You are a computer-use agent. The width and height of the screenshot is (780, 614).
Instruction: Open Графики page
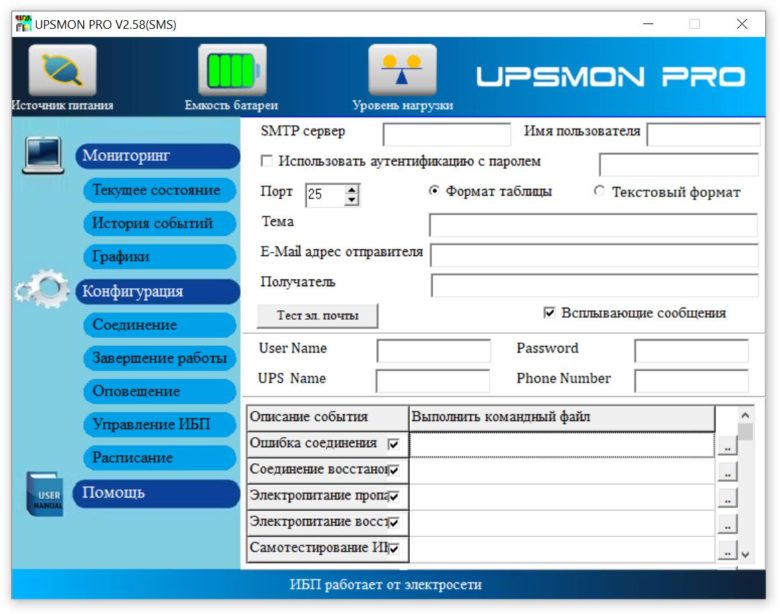(159, 257)
